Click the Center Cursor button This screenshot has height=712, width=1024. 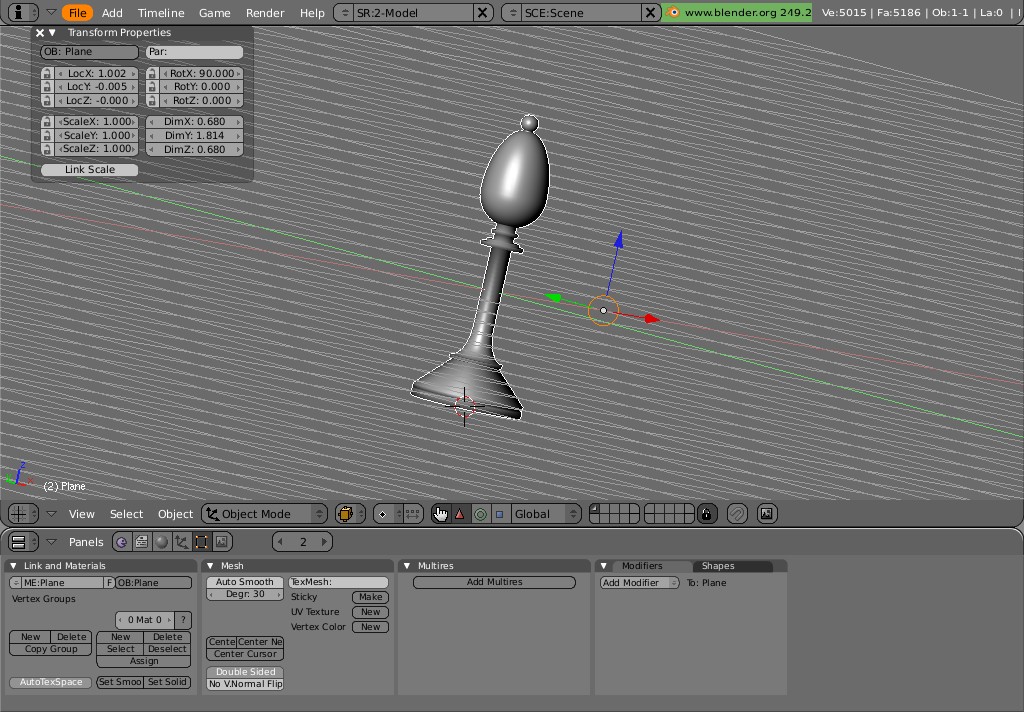point(245,654)
